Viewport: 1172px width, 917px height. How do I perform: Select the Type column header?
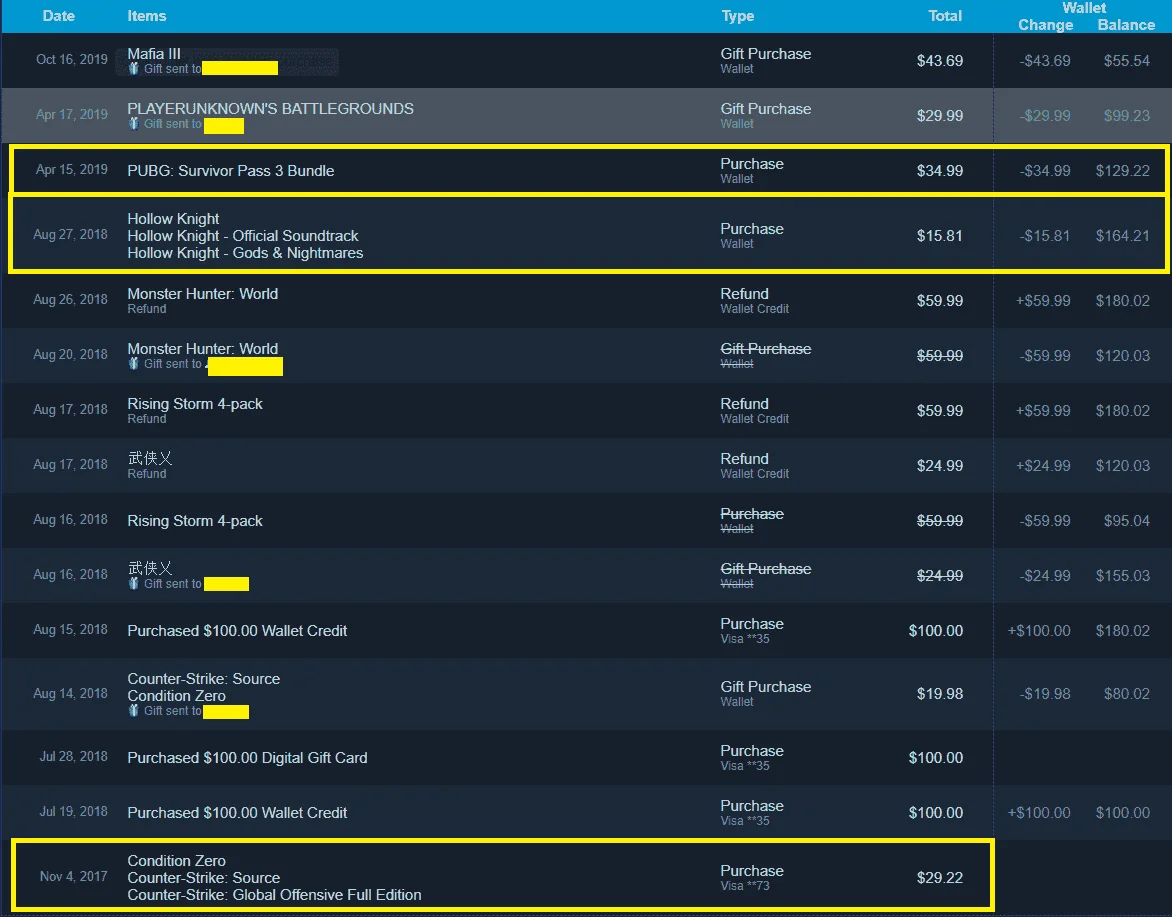click(x=738, y=16)
